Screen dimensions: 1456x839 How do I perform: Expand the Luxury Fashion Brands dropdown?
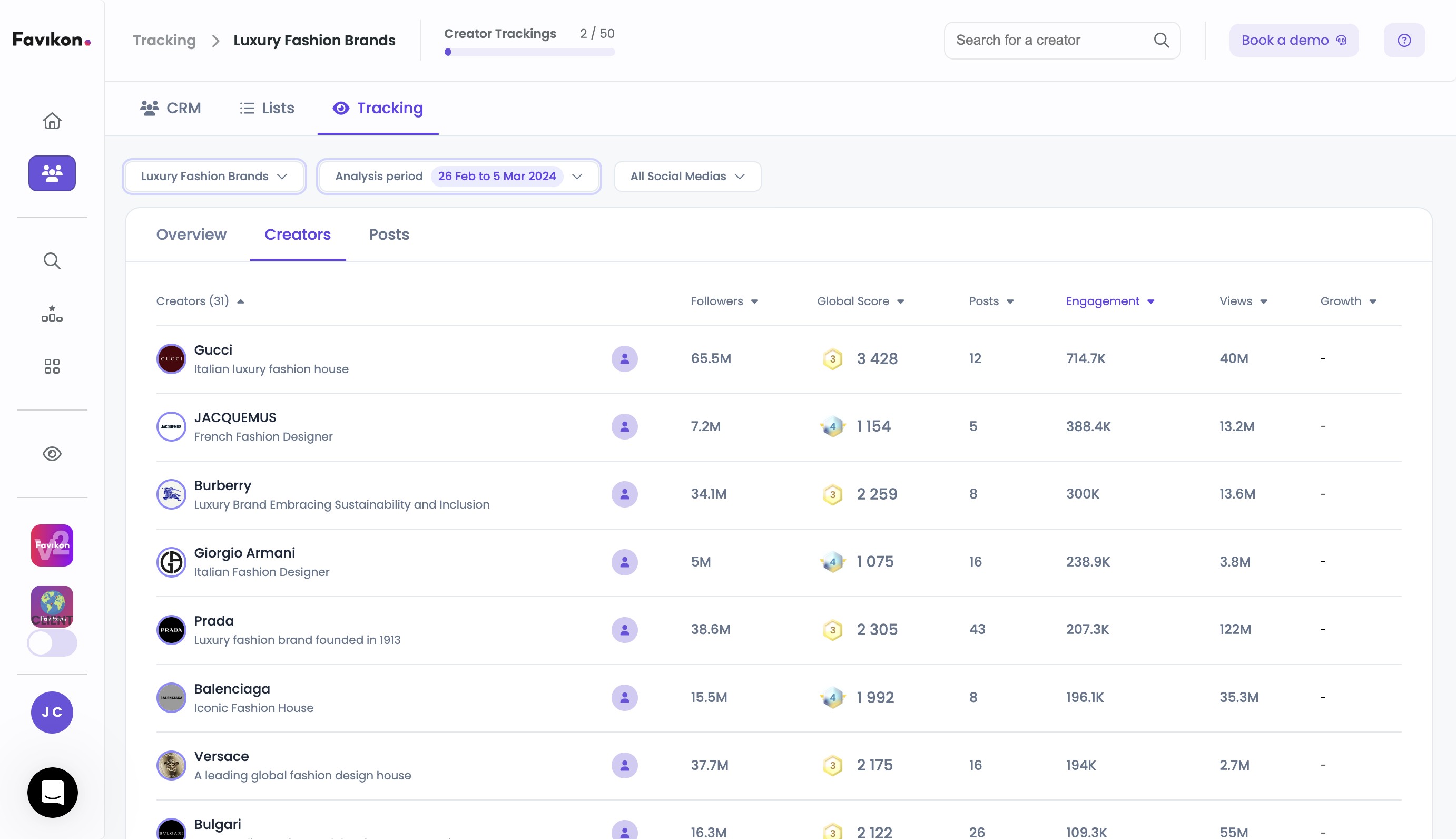point(214,177)
